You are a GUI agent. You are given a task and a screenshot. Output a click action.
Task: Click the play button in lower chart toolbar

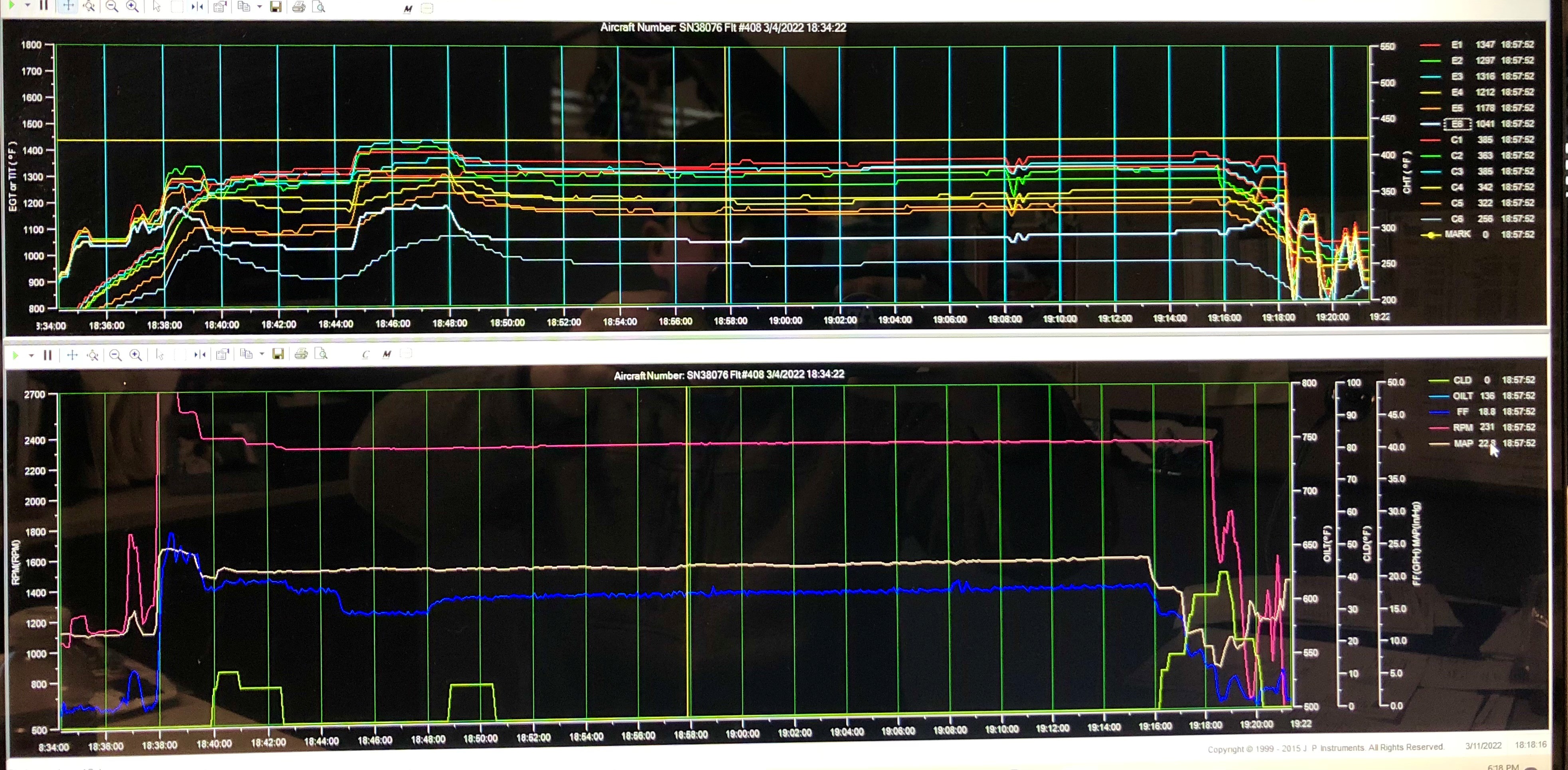15,355
